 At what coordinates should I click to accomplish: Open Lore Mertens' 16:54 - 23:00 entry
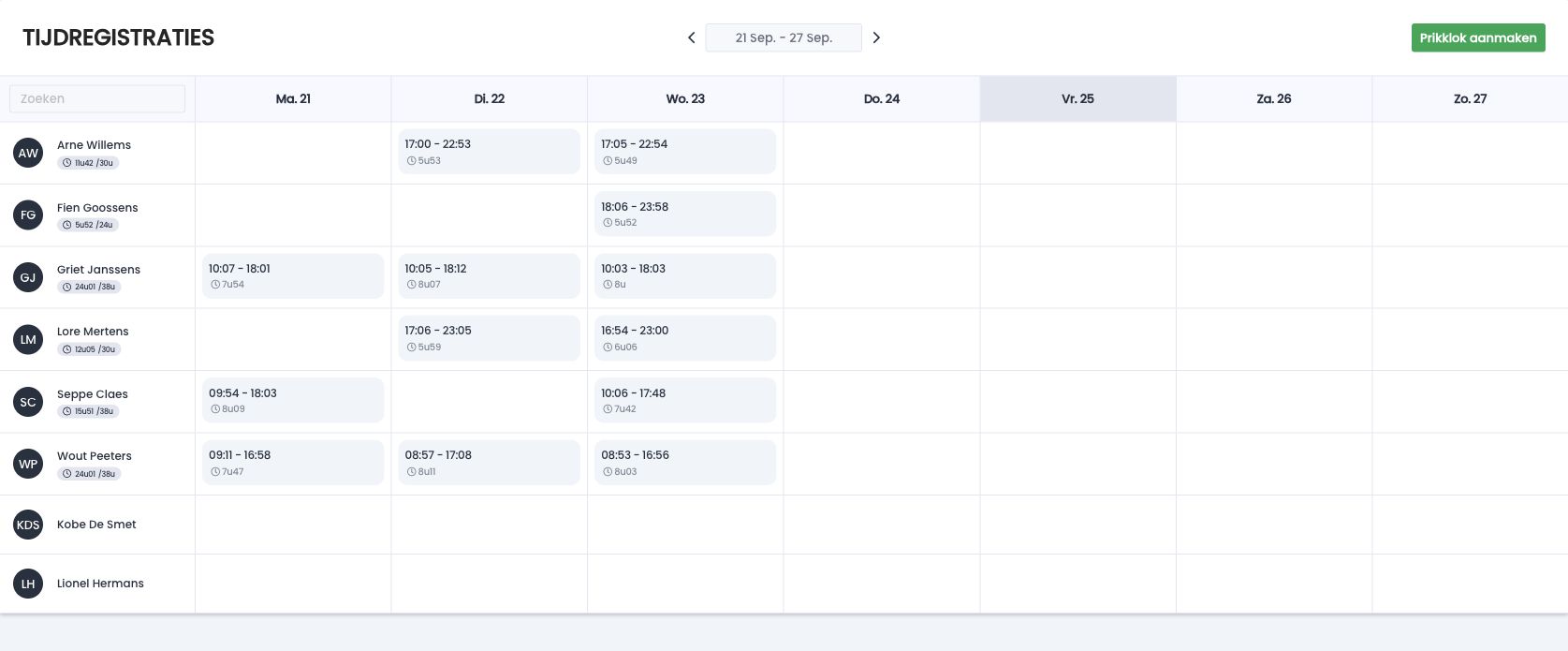click(x=685, y=338)
